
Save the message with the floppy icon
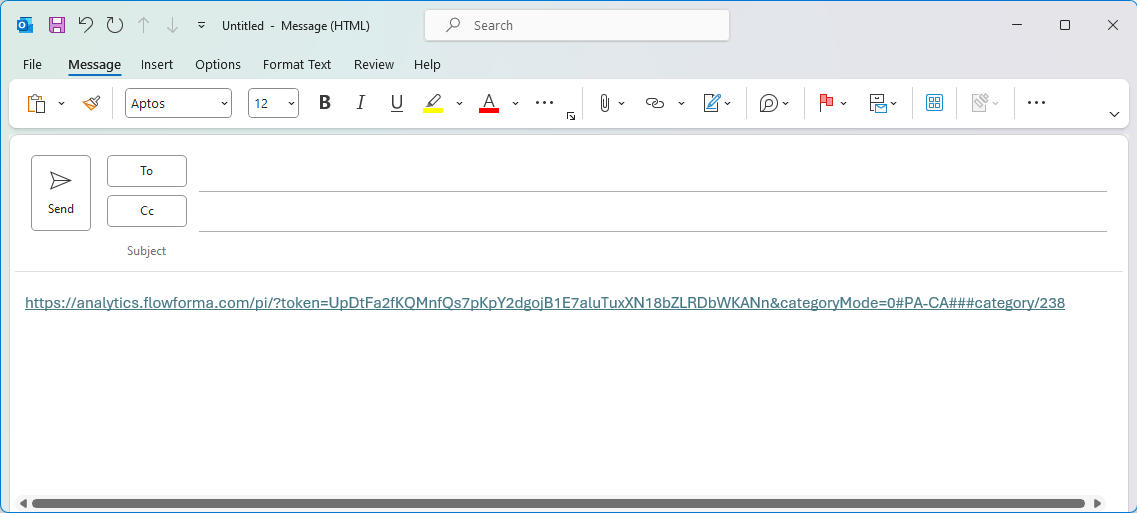57,25
